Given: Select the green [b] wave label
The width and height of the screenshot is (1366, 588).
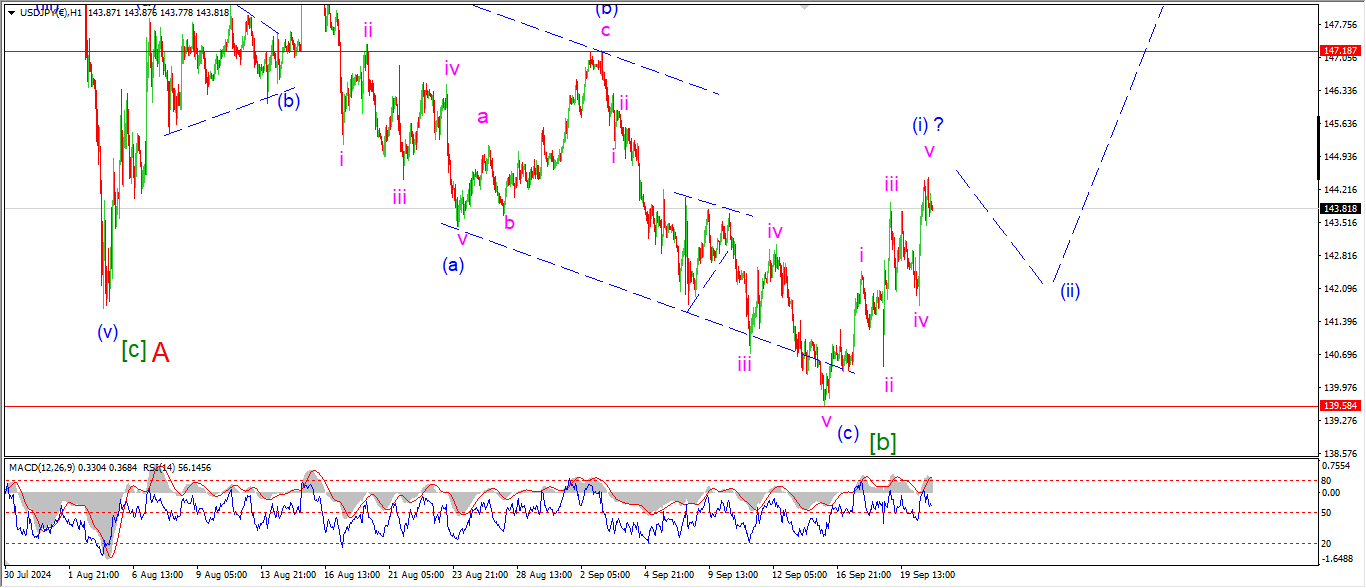Looking at the screenshot, I should click(881, 441).
